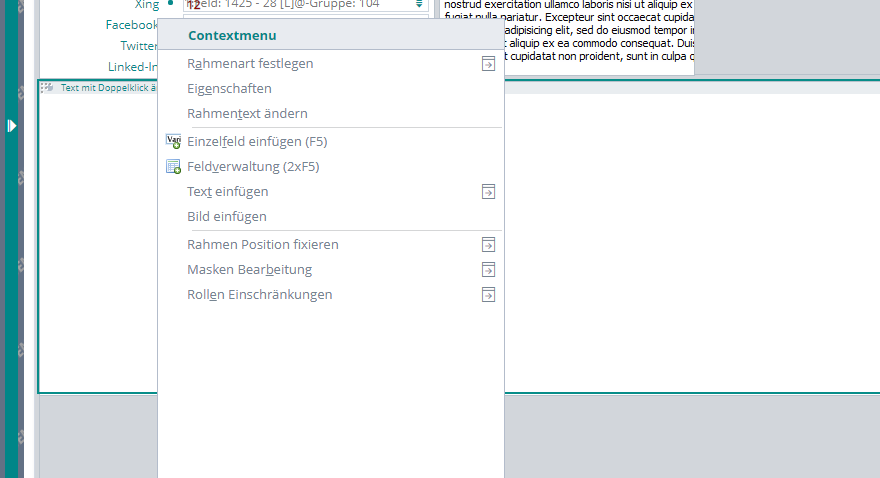Viewport: 880px width, 478px height.
Task: Open the Rollen Einschränkungen submenu arrow
Action: click(x=488, y=295)
